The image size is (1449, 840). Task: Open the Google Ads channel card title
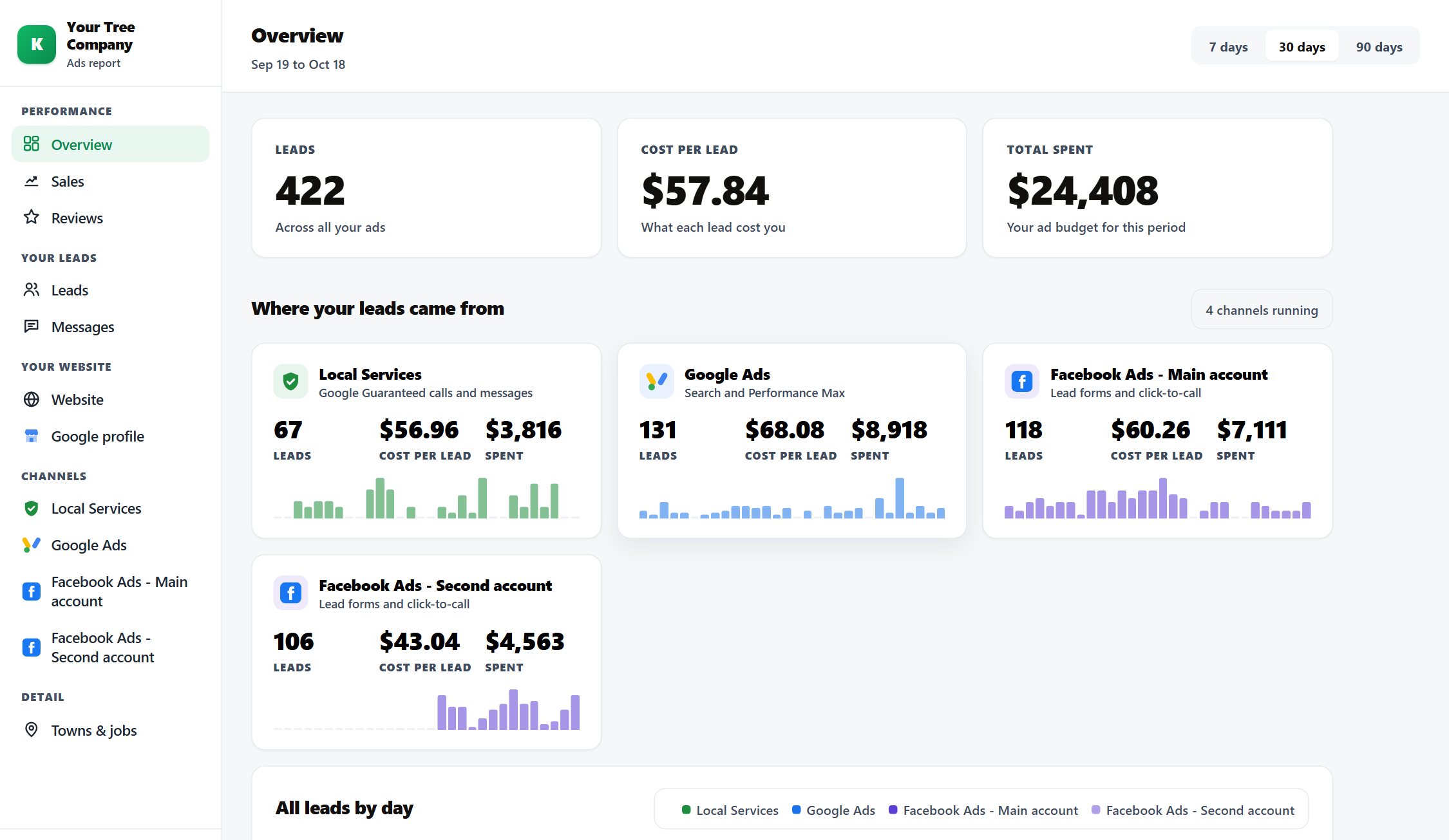(727, 374)
